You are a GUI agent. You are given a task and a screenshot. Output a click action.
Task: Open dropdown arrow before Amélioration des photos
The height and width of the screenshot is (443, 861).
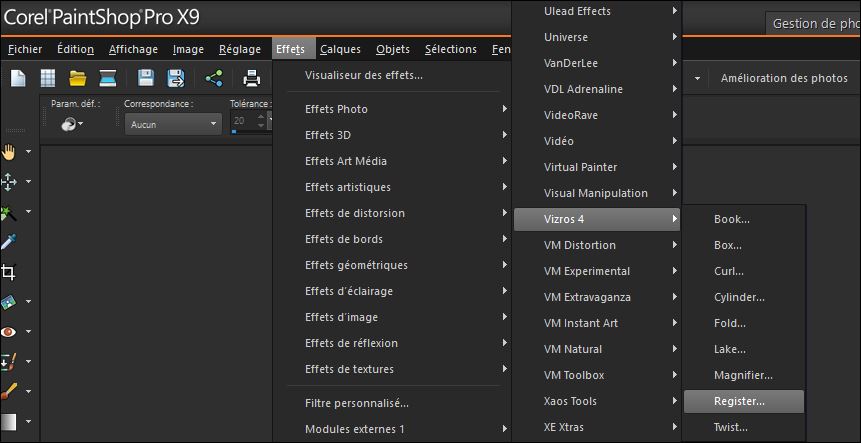pyautogui.click(x=697, y=78)
